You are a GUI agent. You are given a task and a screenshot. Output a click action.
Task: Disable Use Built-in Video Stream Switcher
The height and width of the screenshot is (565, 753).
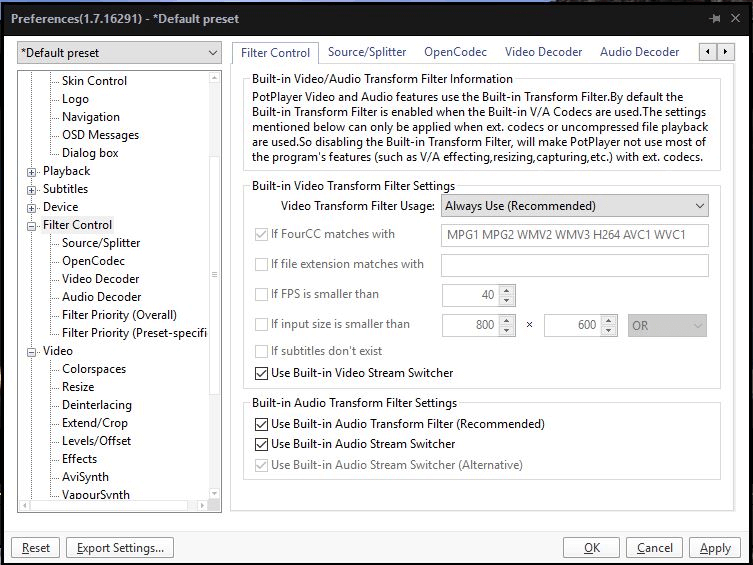[261, 373]
